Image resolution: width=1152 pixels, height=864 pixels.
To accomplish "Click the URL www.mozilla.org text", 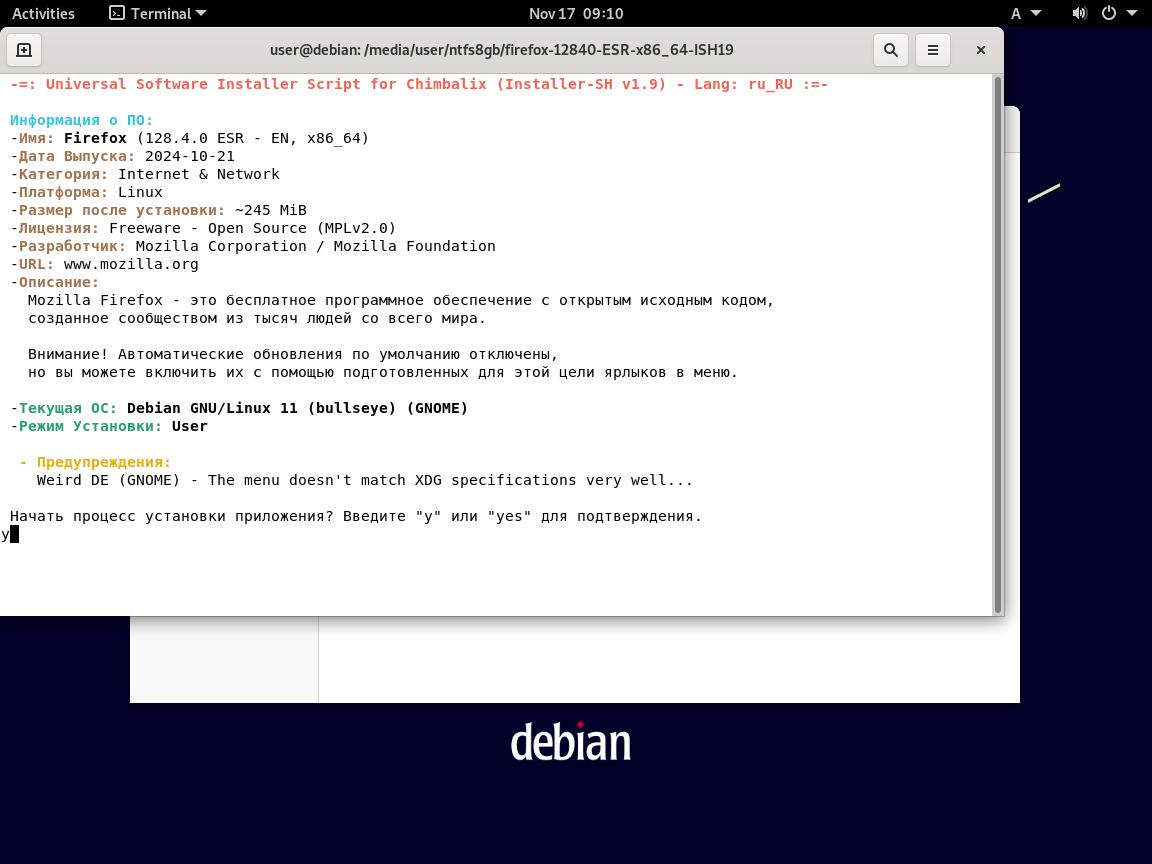I will (x=131, y=264).
